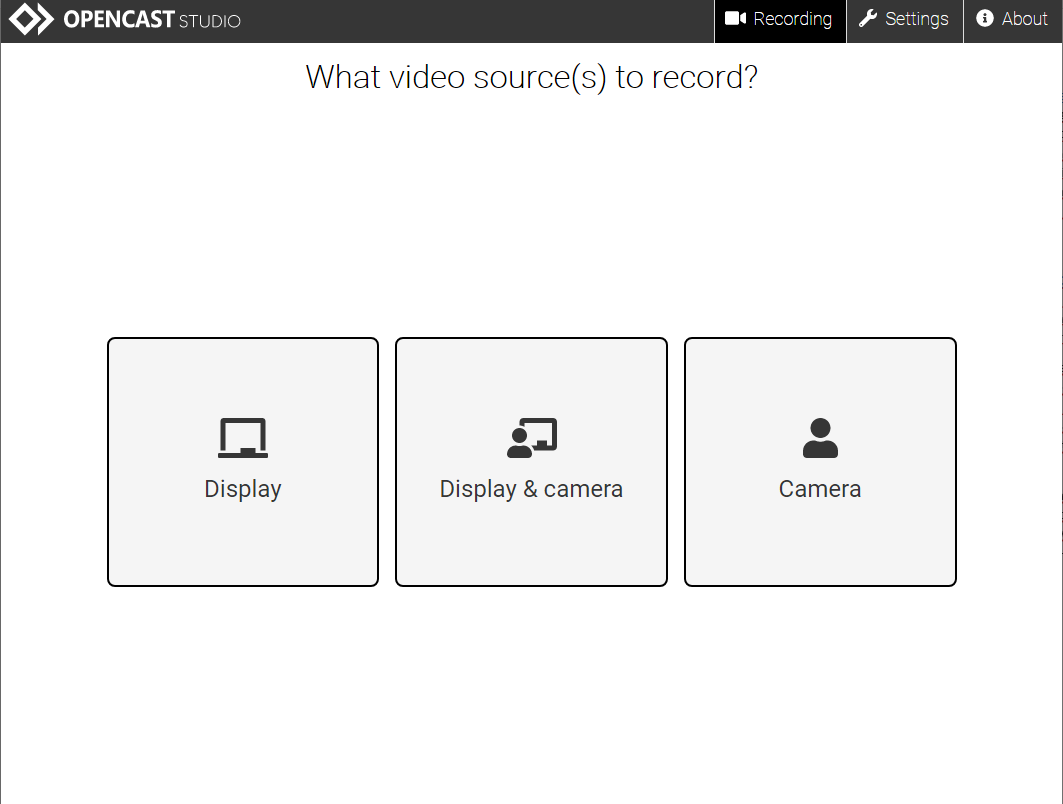Viewport: 1063px width, 804px height.
Task: Open the About tab text label
Action: point(1024,19)
